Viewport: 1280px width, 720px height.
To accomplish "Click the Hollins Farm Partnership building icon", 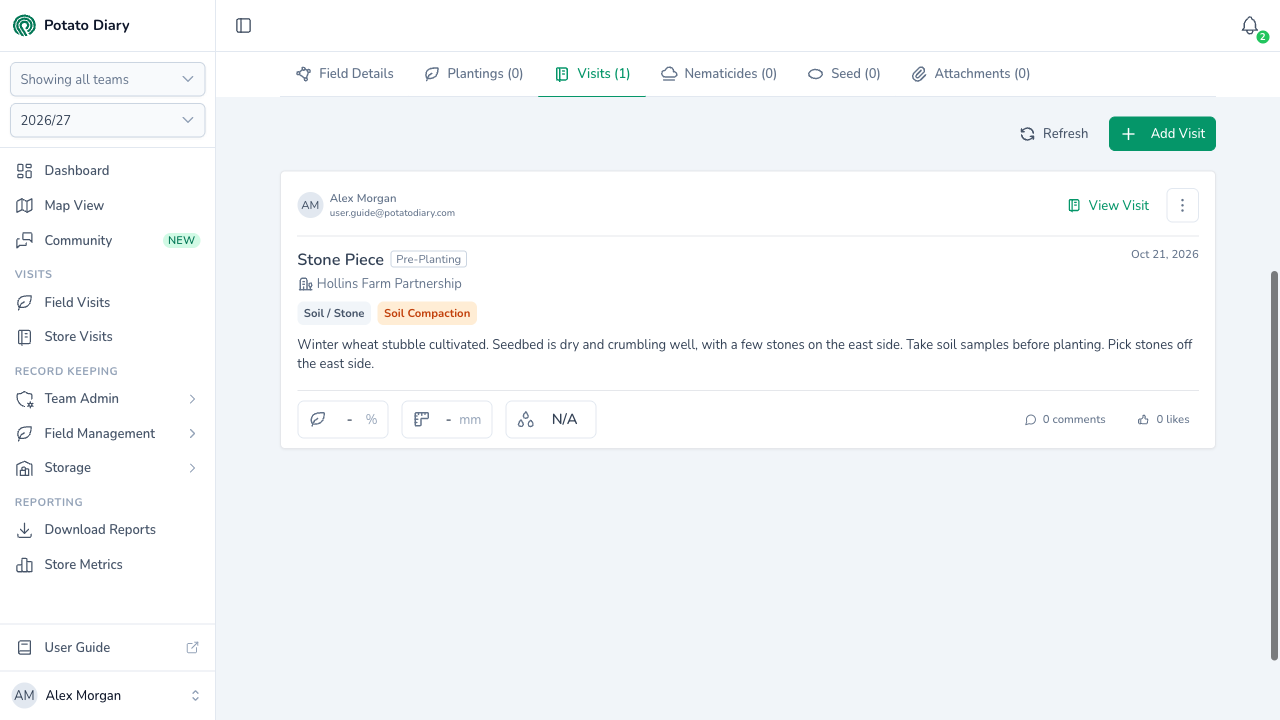I will tap(306, 284).
